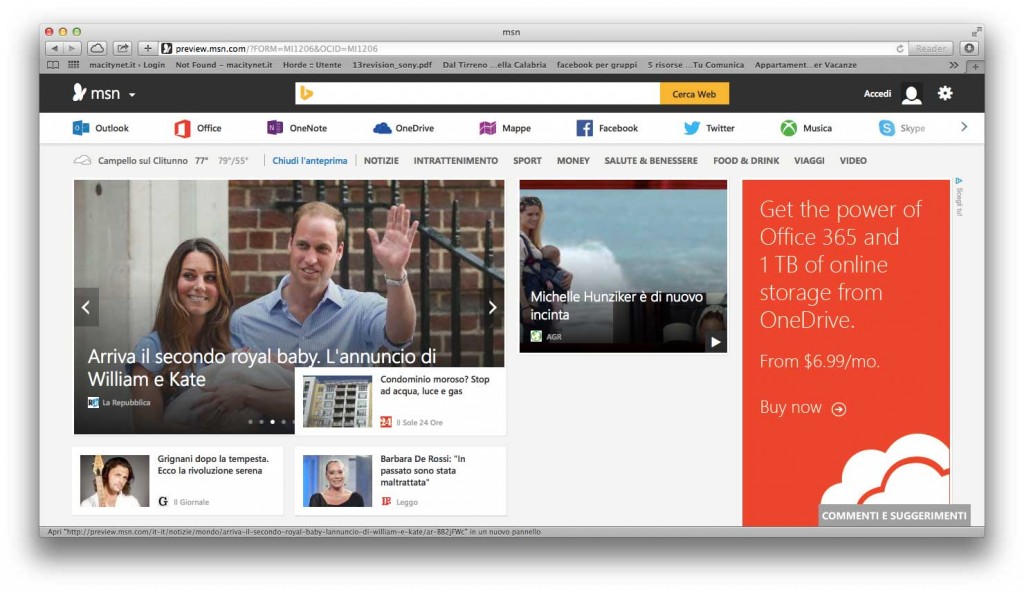Viewport: 1024px width, 592px height.
Task: Open Twitter bird icon
Action: (692, 128)
